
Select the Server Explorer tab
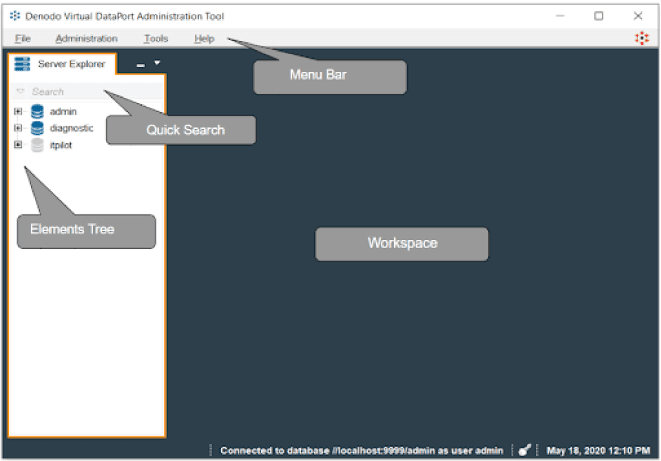click(x=62, y=64)
